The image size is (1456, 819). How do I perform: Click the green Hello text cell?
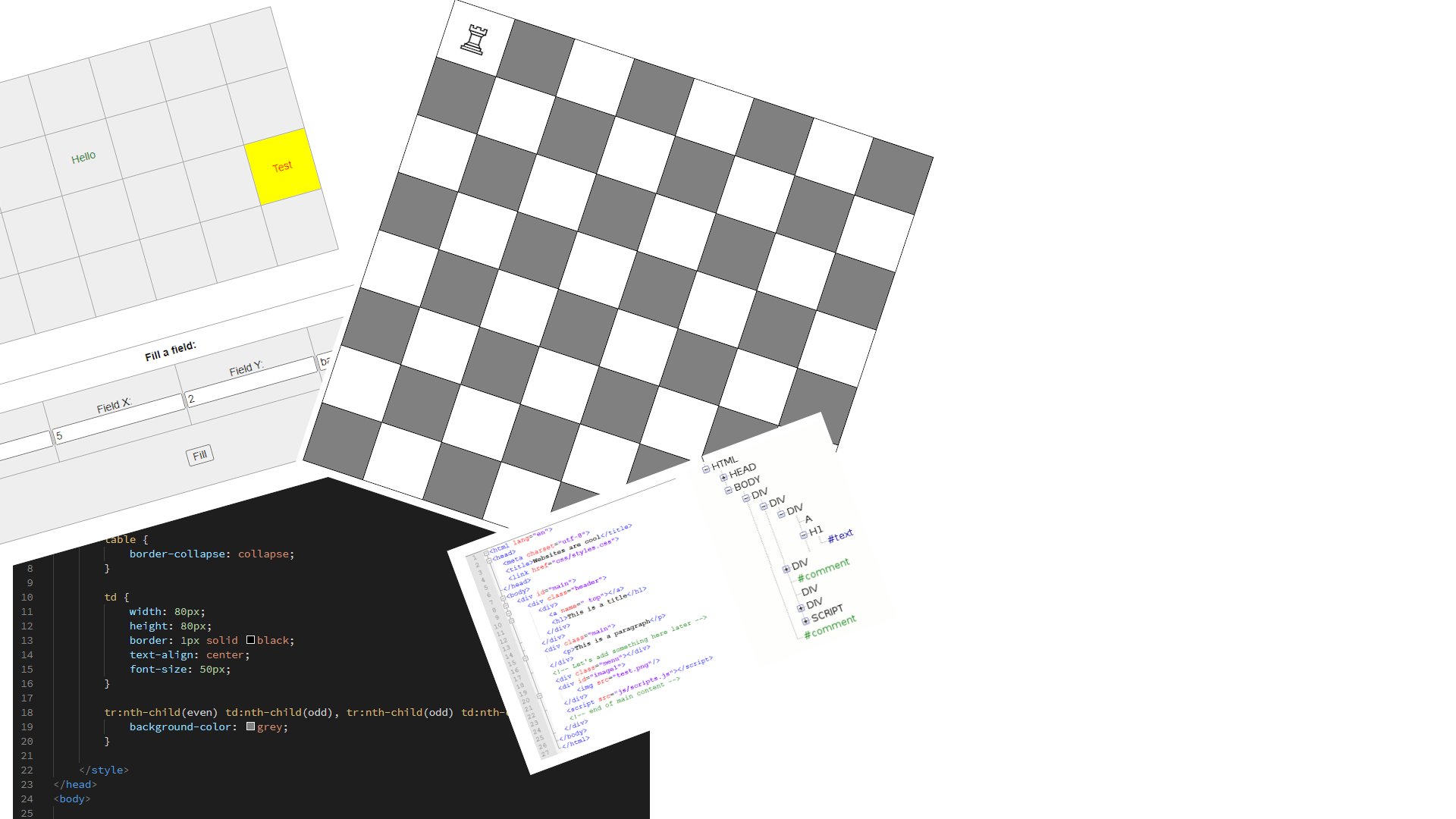(x=83, y=157)
